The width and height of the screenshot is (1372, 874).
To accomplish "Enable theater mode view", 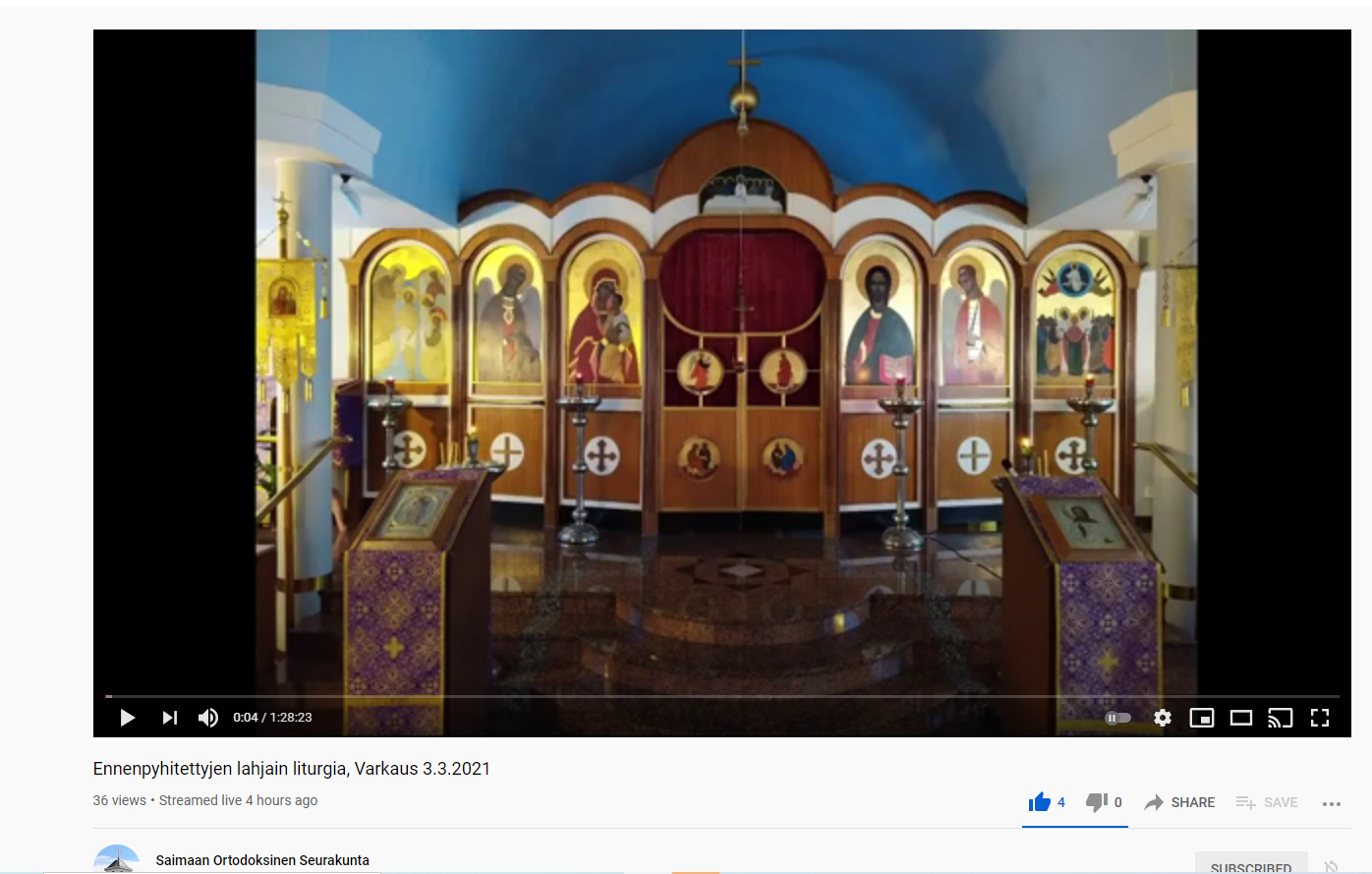I will [x=1241, y=718].
